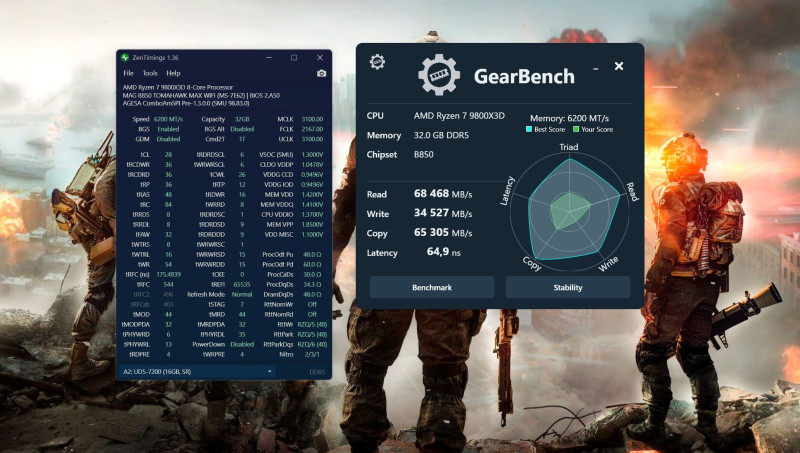The width and height of the screenshot is (800, 453).
Task: Click the Your Score green legend swatch
Action: tap(576, 129)
